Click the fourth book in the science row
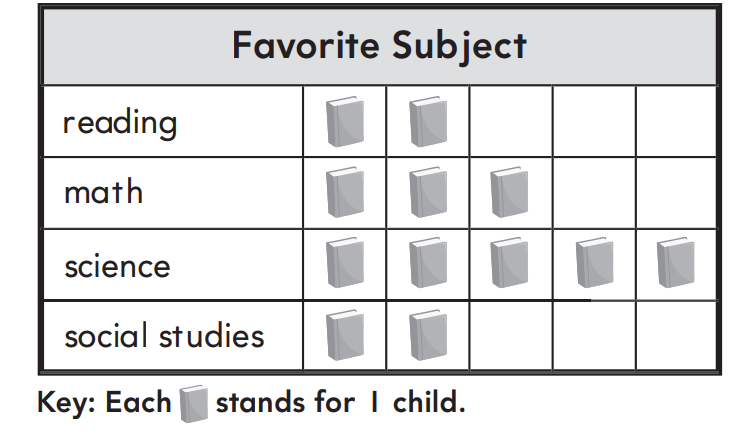Image resolution: width=742 pixels, height=434 pixels. pos(594,263)
